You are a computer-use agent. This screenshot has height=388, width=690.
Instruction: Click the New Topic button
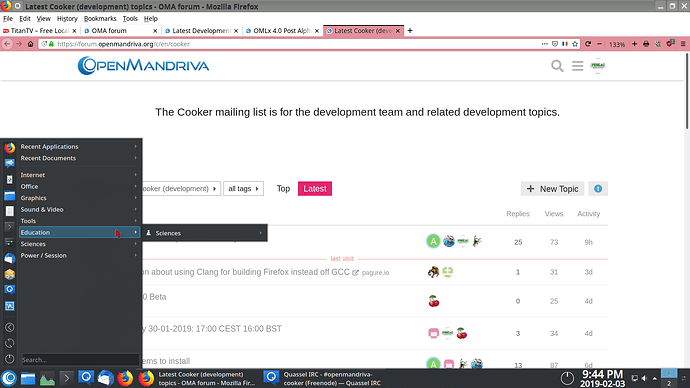(x=552, y=189)
